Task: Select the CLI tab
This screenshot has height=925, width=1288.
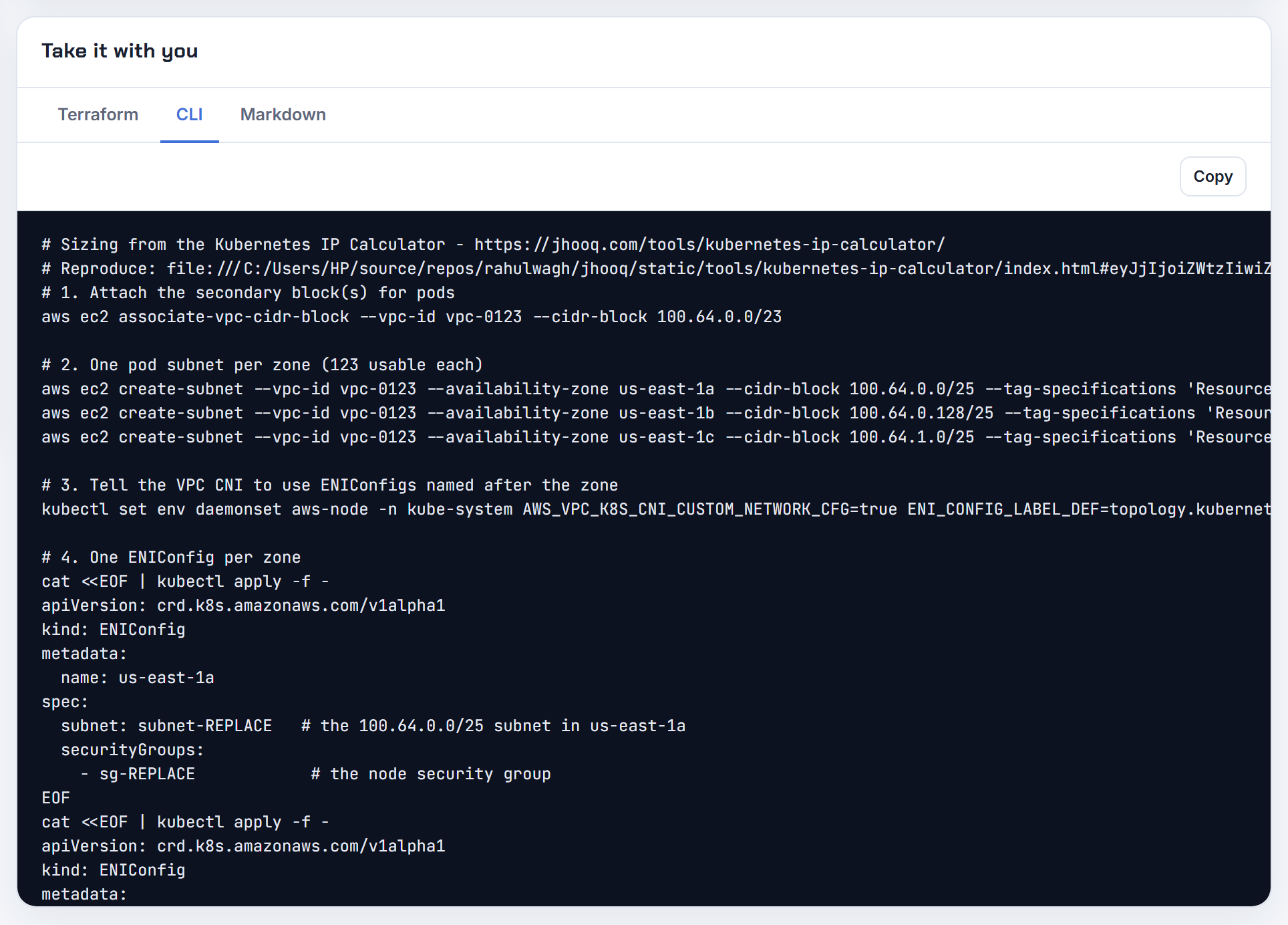Action: point(189,114)
